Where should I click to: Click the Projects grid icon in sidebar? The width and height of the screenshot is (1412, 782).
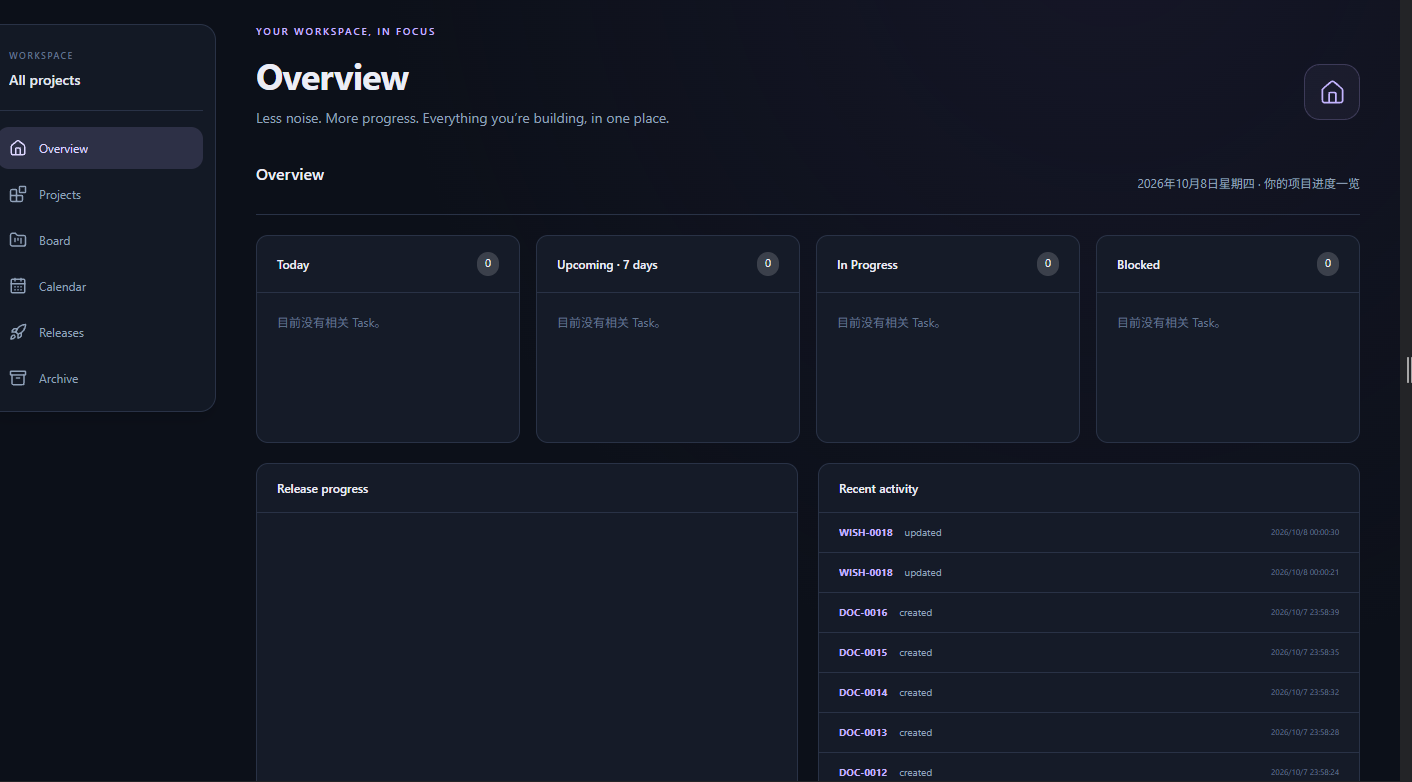18,194
